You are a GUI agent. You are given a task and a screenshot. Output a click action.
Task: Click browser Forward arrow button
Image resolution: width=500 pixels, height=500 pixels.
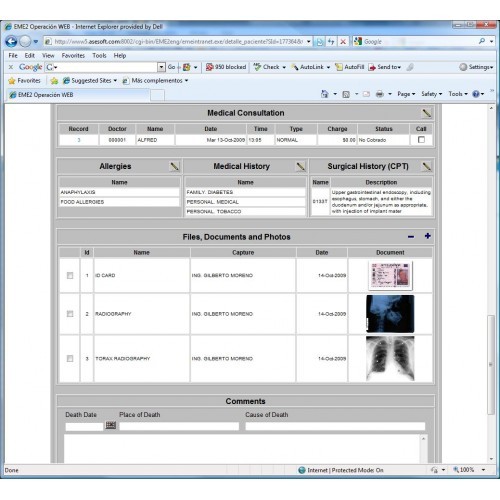(25, 42)
